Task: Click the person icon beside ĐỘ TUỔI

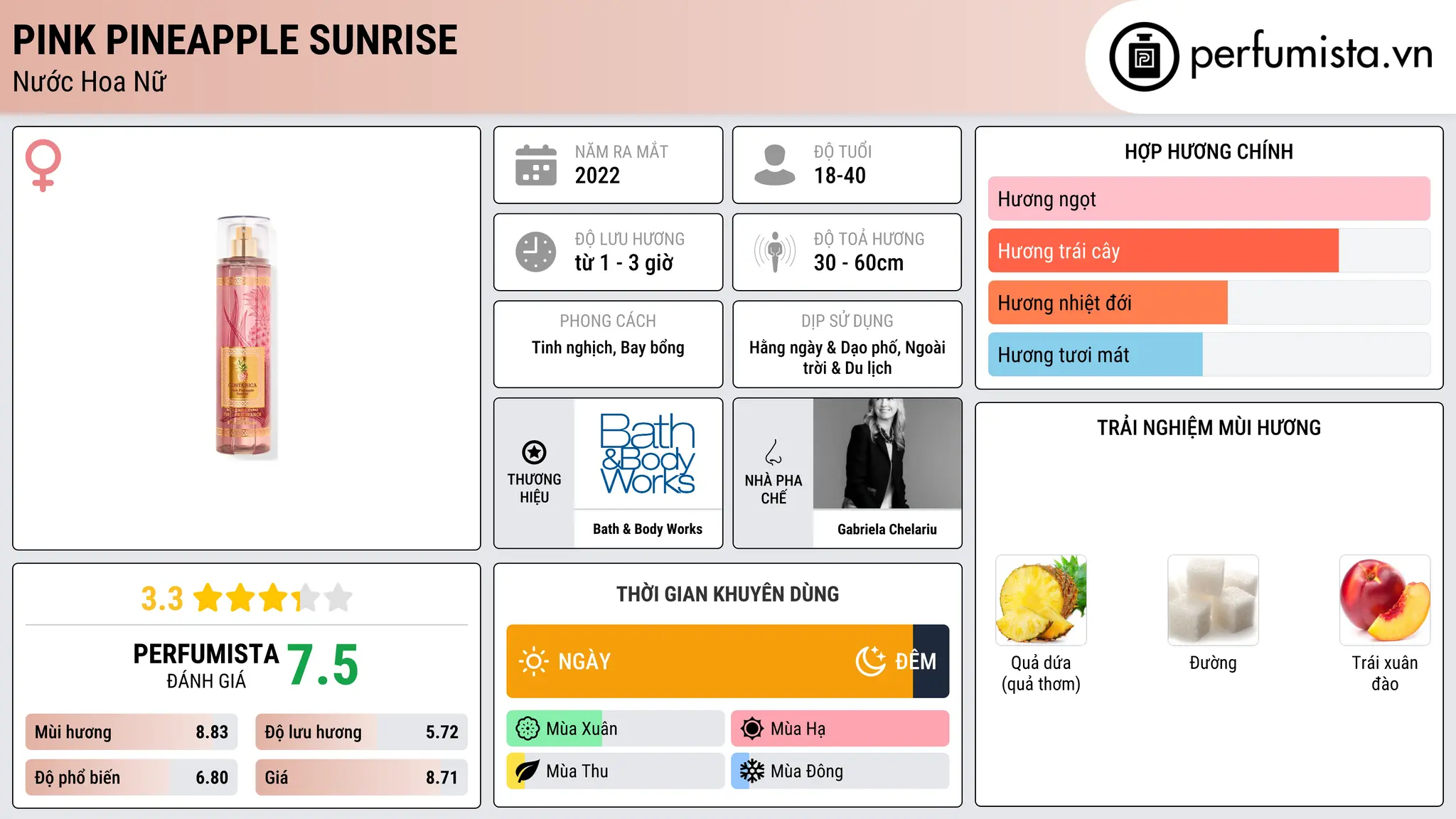Action: coord(774,165)
